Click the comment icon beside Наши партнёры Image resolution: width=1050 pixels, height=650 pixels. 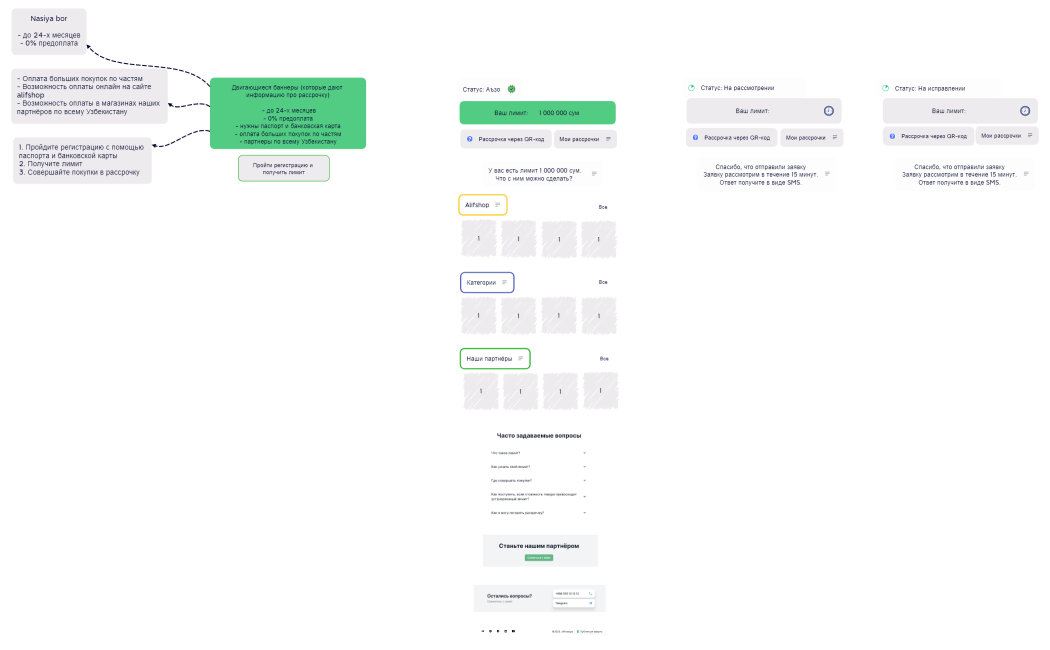(520, 358)
